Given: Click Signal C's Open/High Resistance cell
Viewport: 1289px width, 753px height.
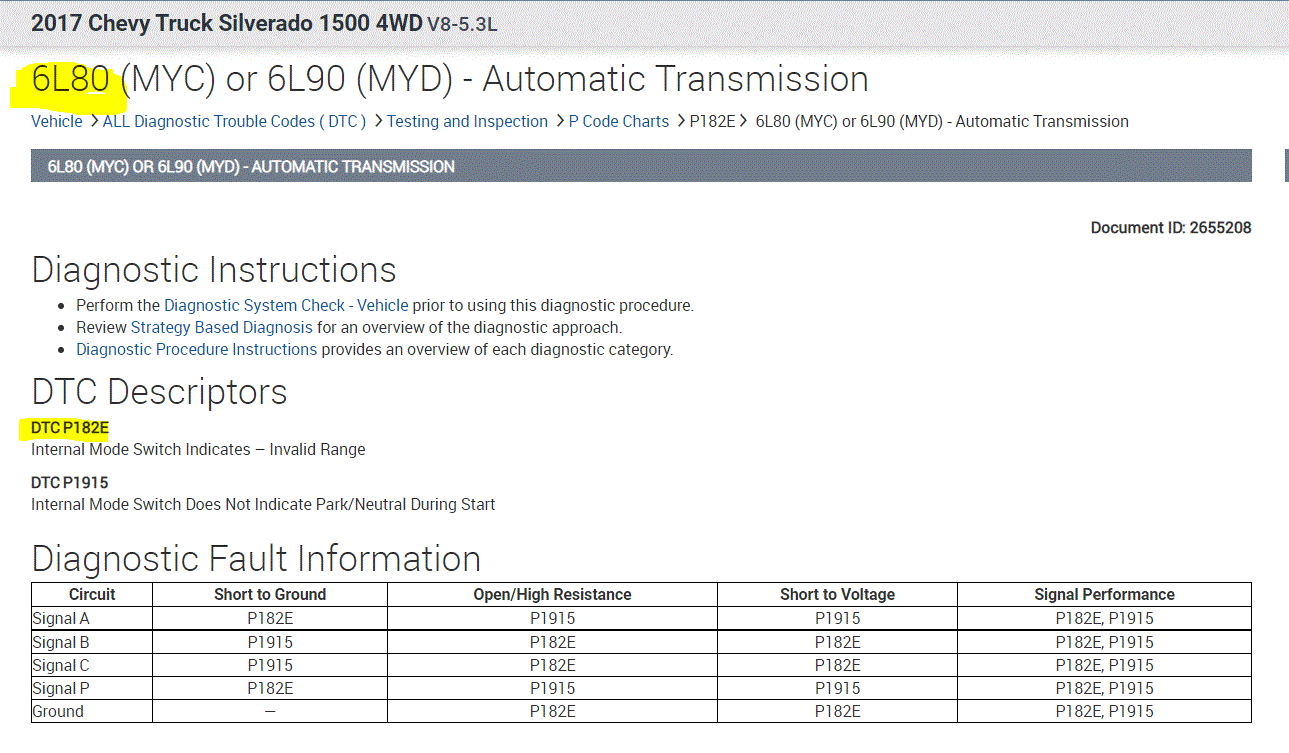Looking at the screenshot, I should pyautogui.click(x=552, y=665).
